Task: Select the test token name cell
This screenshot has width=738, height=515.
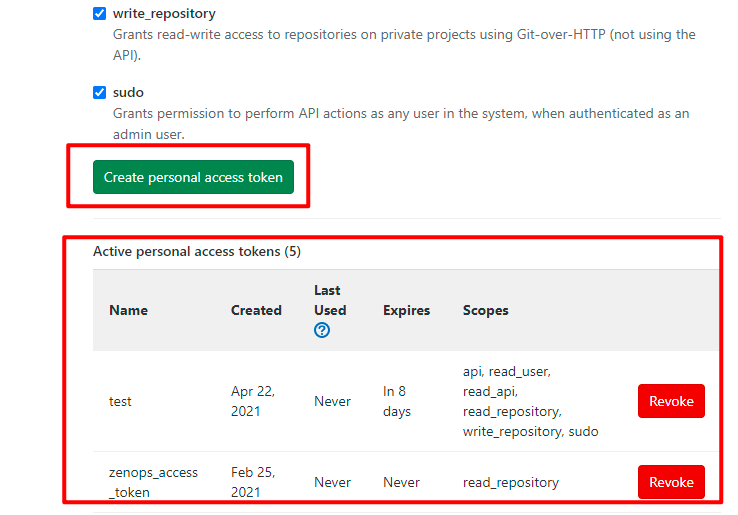Action: tap(120, 401)
